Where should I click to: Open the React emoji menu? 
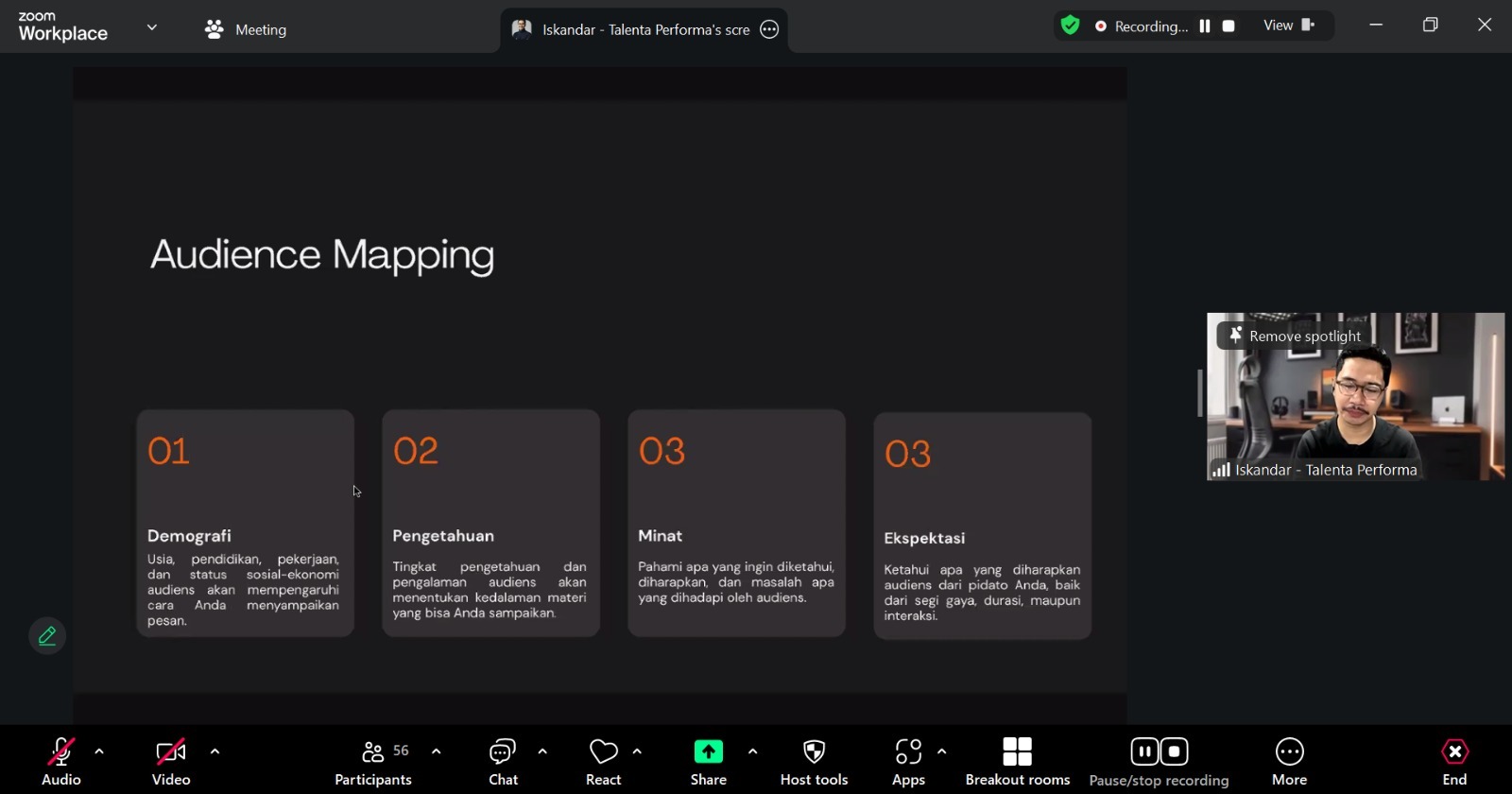(603, 762)
